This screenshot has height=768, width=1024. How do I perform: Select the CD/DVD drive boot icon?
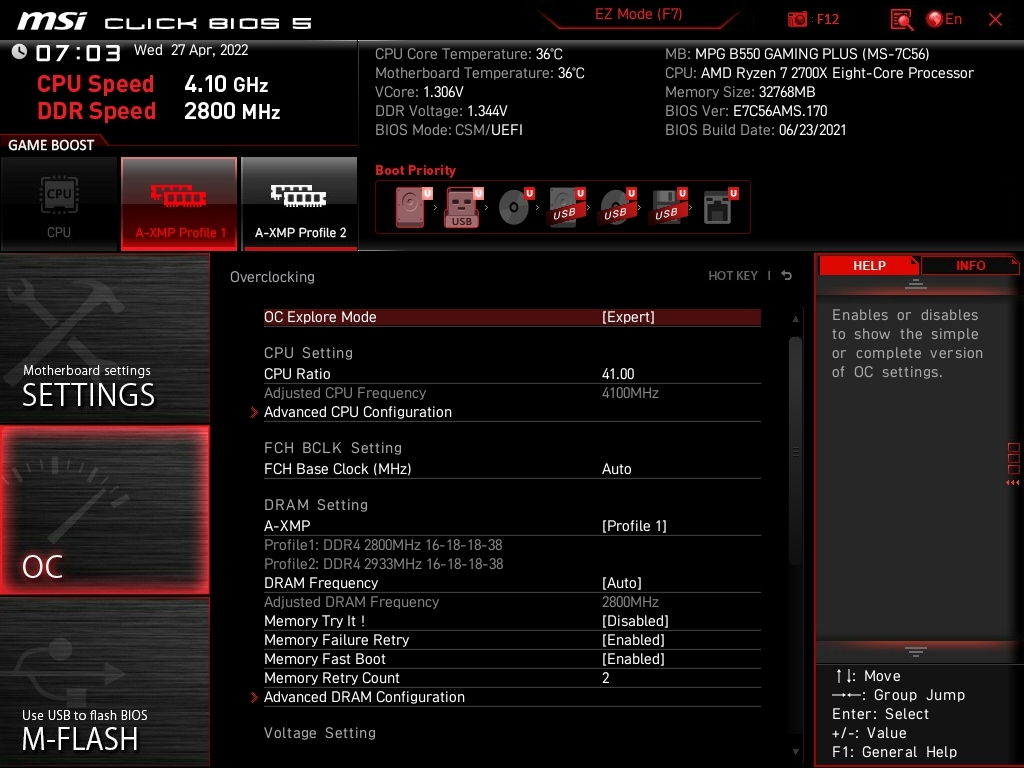tap(514, 208)
